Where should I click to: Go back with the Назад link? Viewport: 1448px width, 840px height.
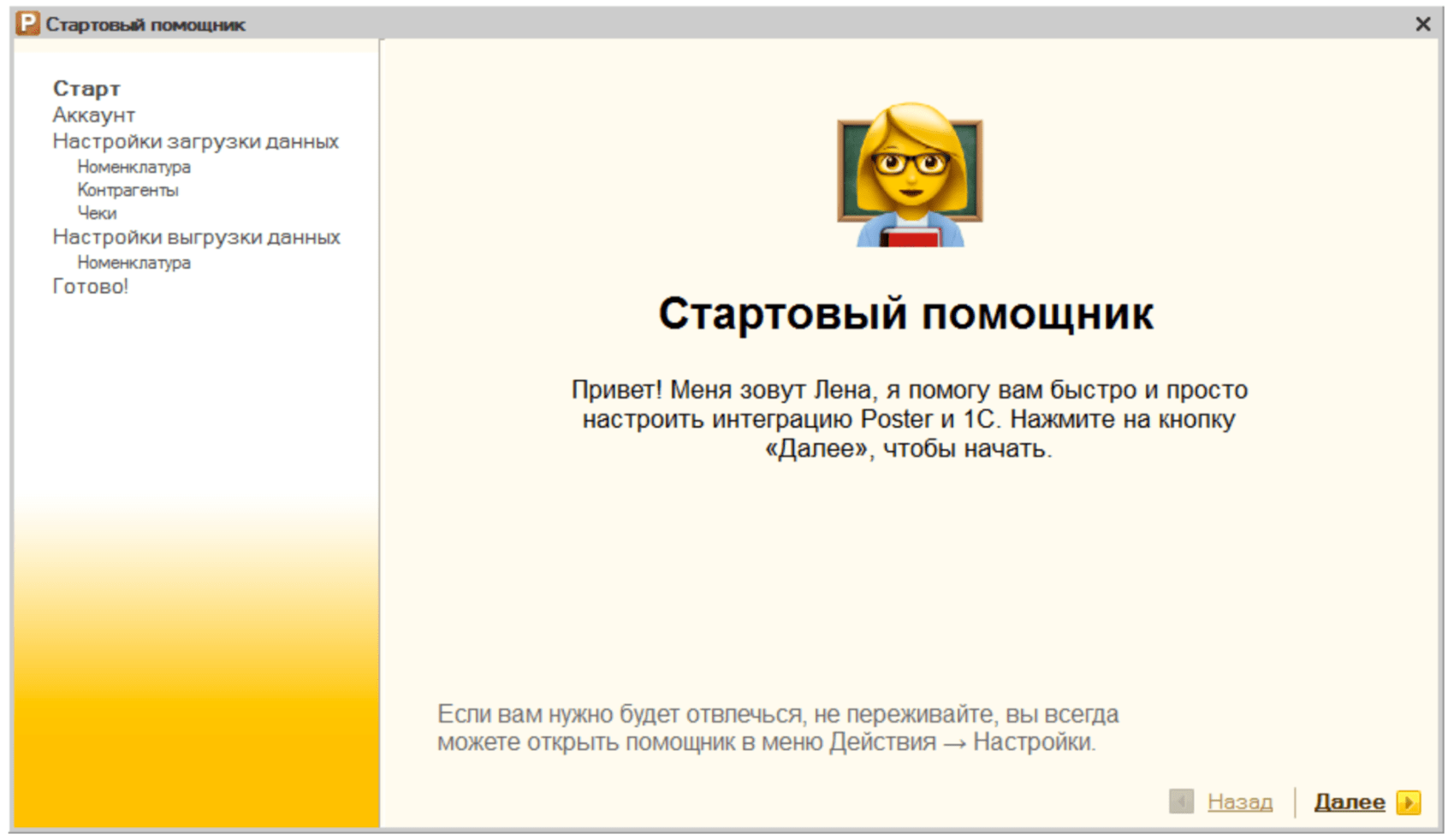point(1239,802)
